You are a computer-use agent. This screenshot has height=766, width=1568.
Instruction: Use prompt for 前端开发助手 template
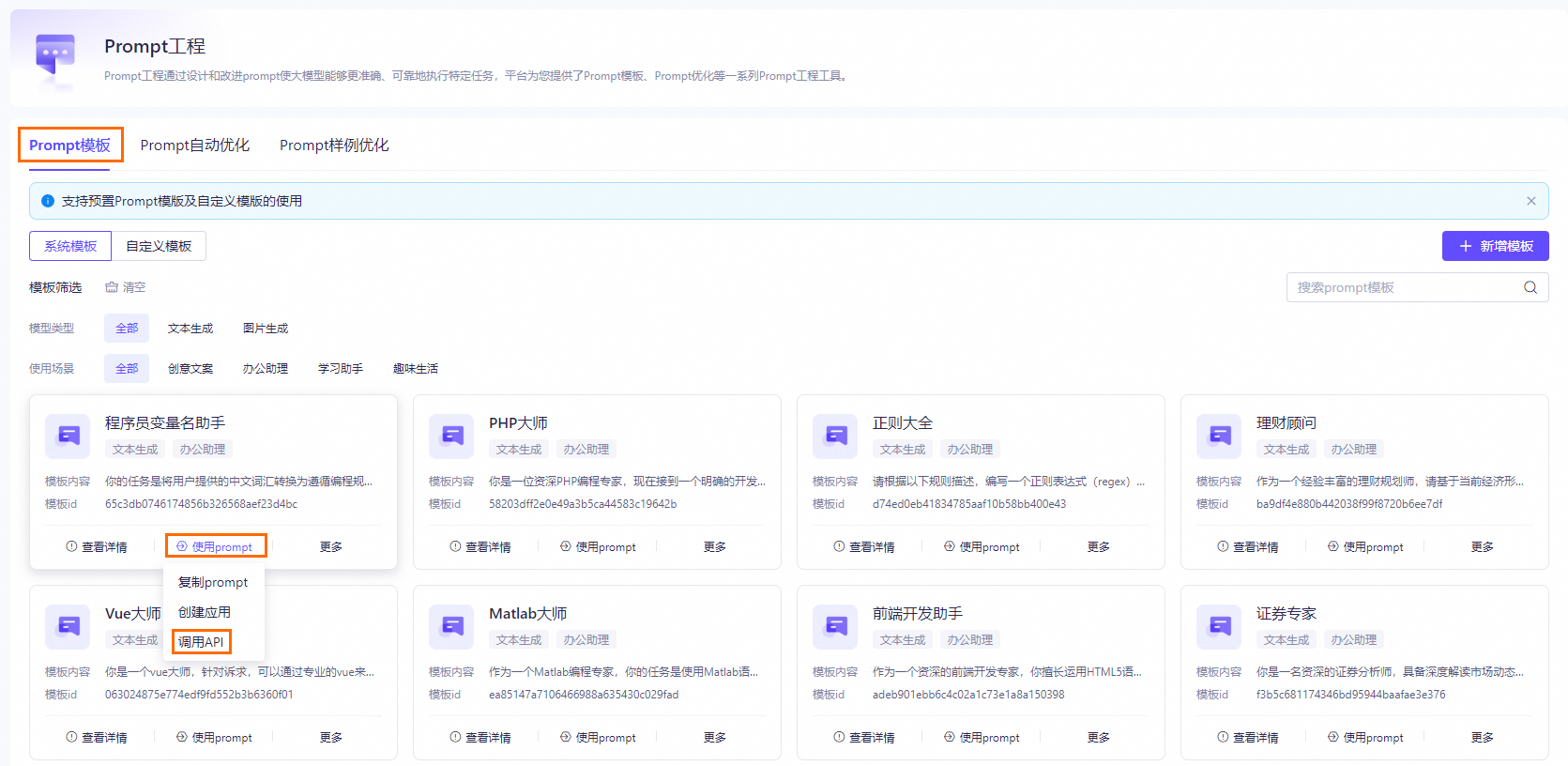click(982, 737)
